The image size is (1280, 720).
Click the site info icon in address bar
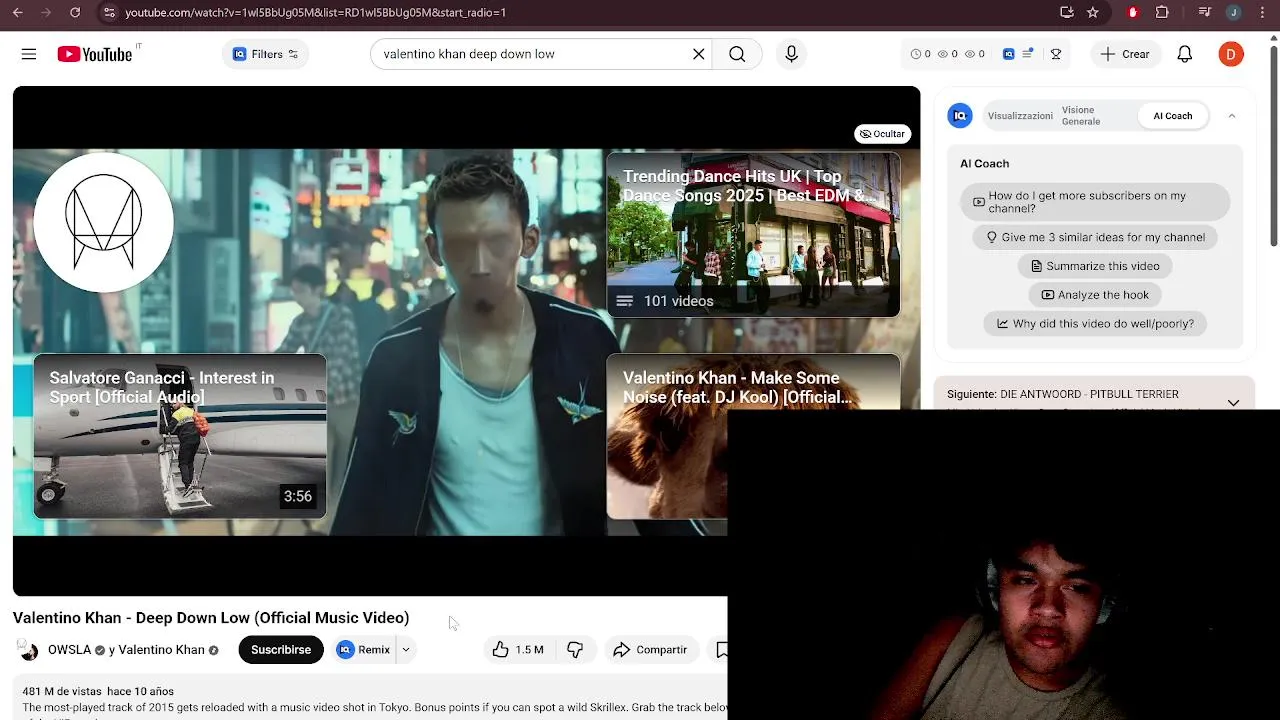point(109,12)
